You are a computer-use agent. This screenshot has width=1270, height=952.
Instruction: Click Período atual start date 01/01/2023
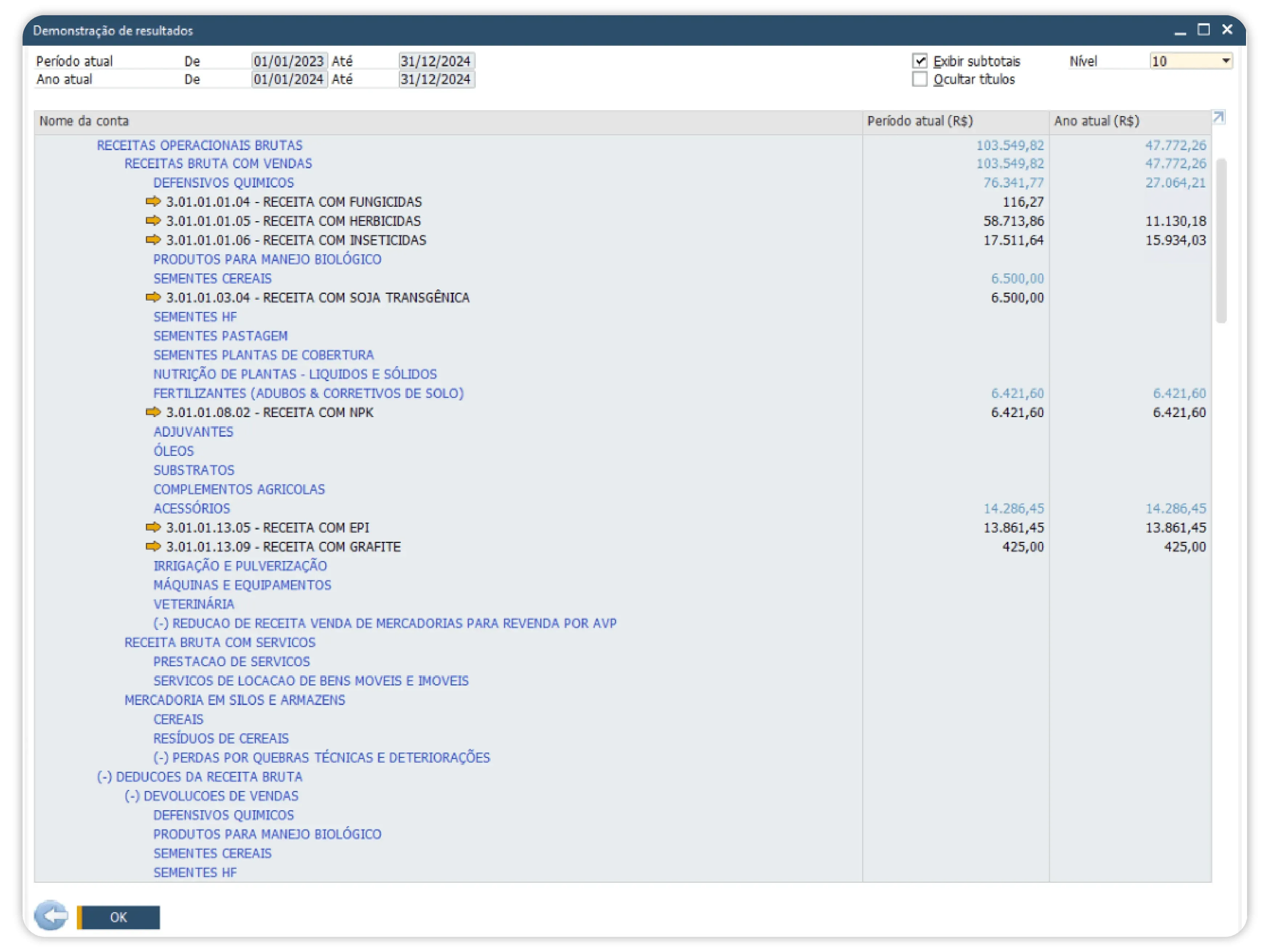click(x=289, y=61)
